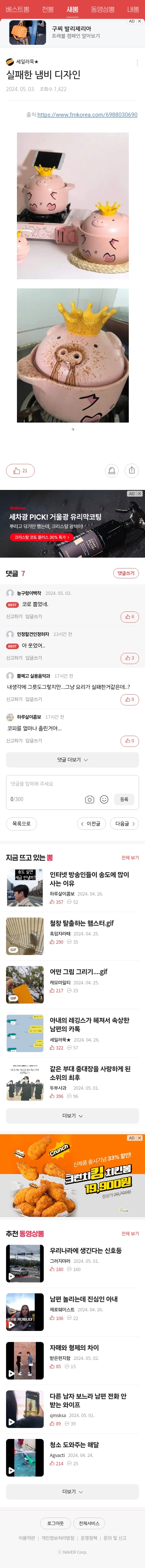Image resolution: width=145 pixels, height=1568 pixels.
Task: Switch to the 동영상뿜 tab
Action: (102, 9)
